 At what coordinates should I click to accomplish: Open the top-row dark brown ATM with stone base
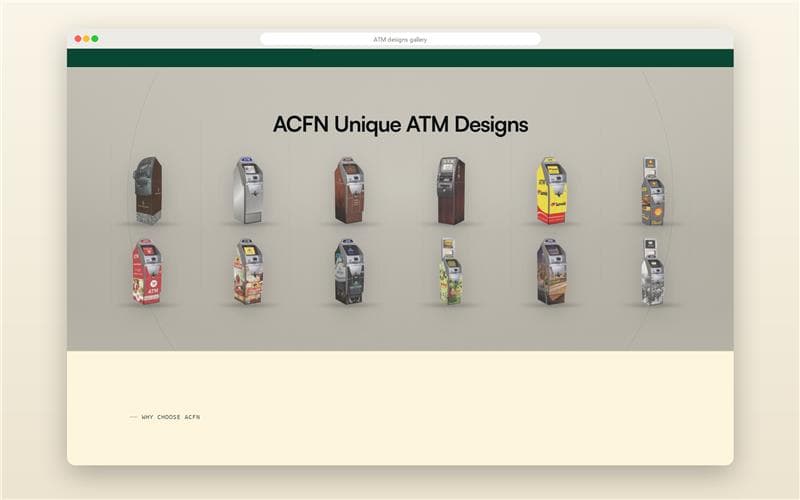point(147,190)
